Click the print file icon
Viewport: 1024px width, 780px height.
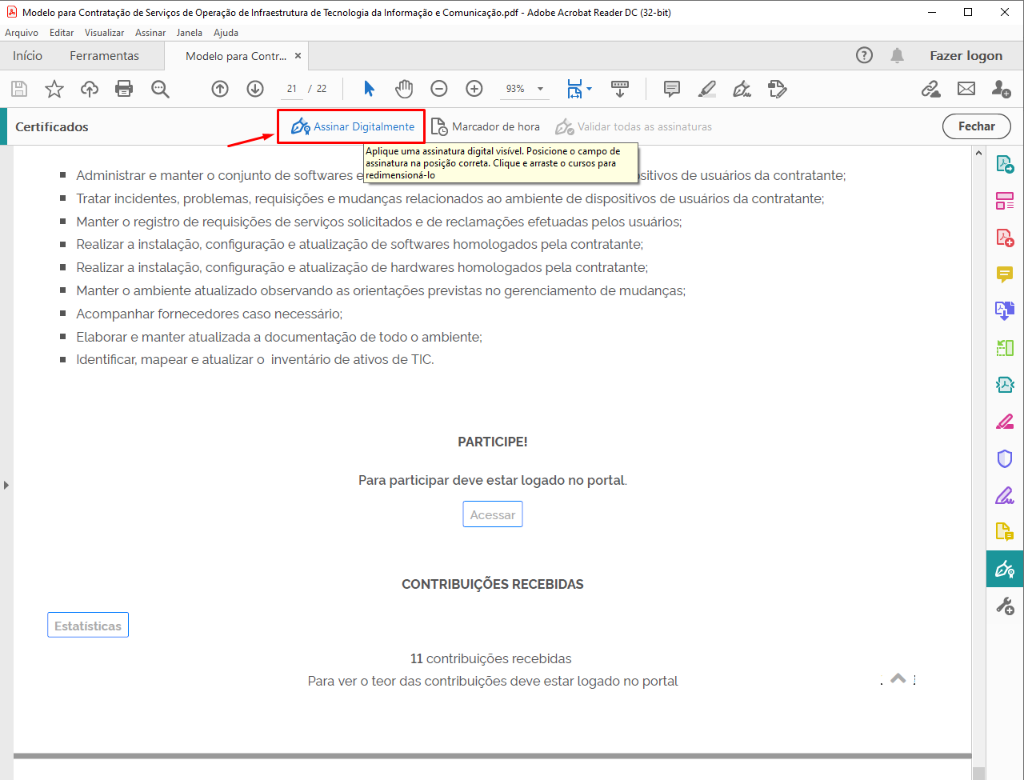pyautogui.click(x=124, y=89)
